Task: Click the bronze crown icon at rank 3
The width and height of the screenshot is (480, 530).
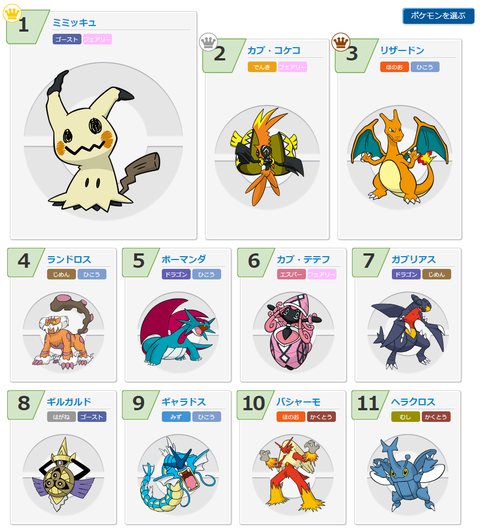Action: point(340,42)
